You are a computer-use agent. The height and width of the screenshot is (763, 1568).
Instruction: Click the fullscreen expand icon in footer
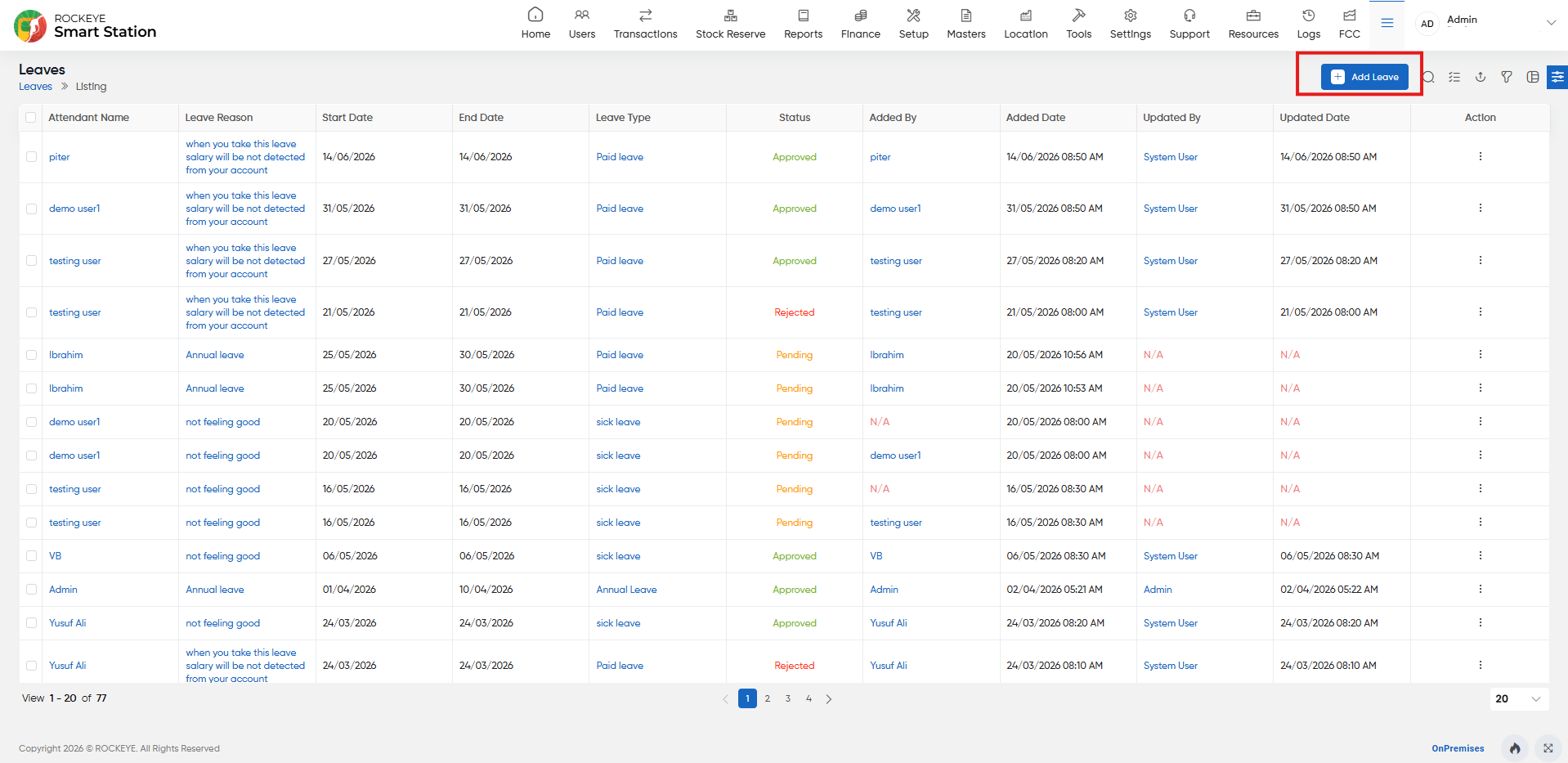click(x=1548, y=748)
